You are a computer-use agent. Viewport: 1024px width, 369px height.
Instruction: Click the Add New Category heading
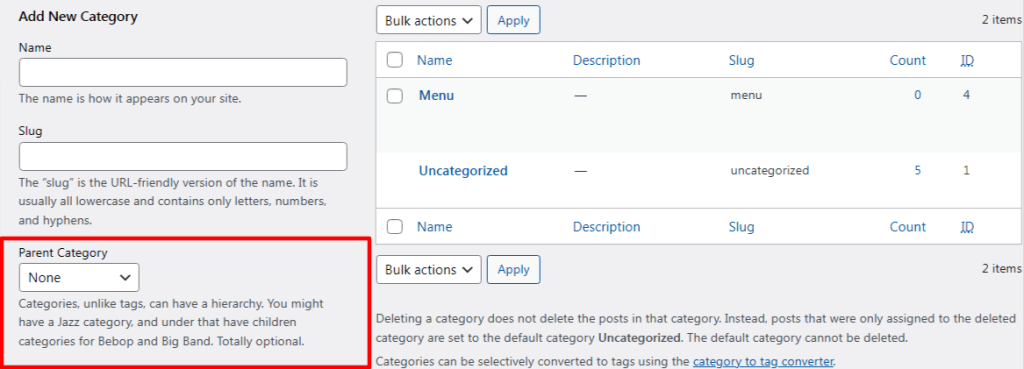tap(78, 17)
